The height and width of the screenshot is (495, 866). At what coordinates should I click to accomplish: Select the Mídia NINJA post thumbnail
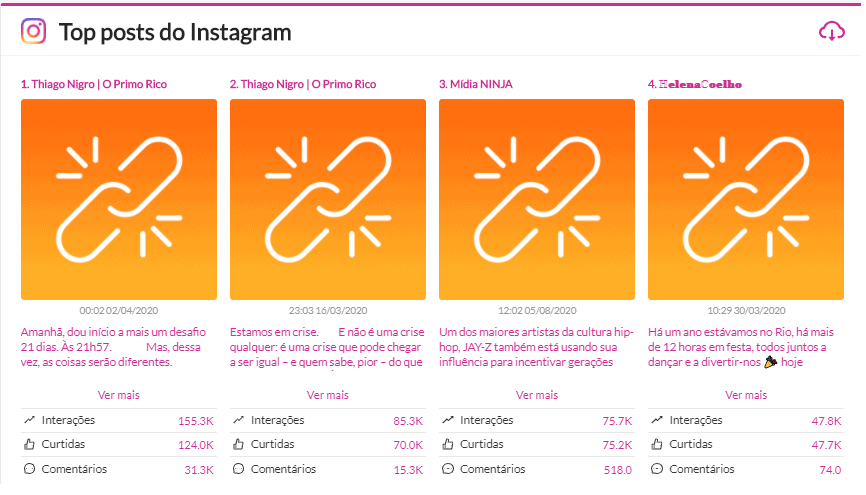click(x=537, y=199)
